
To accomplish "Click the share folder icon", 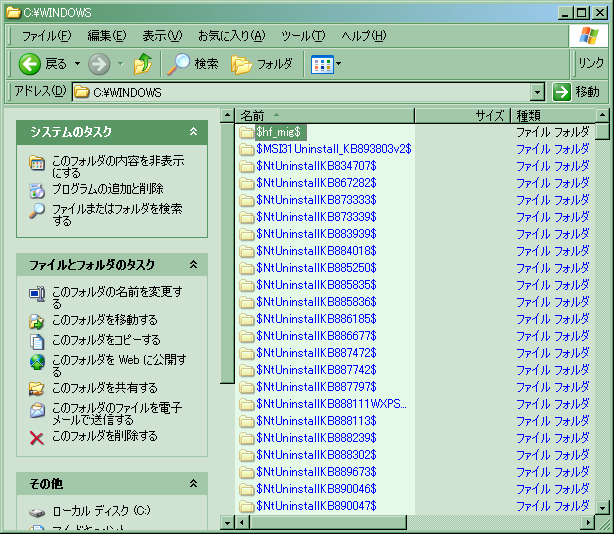I will point(36,388).
